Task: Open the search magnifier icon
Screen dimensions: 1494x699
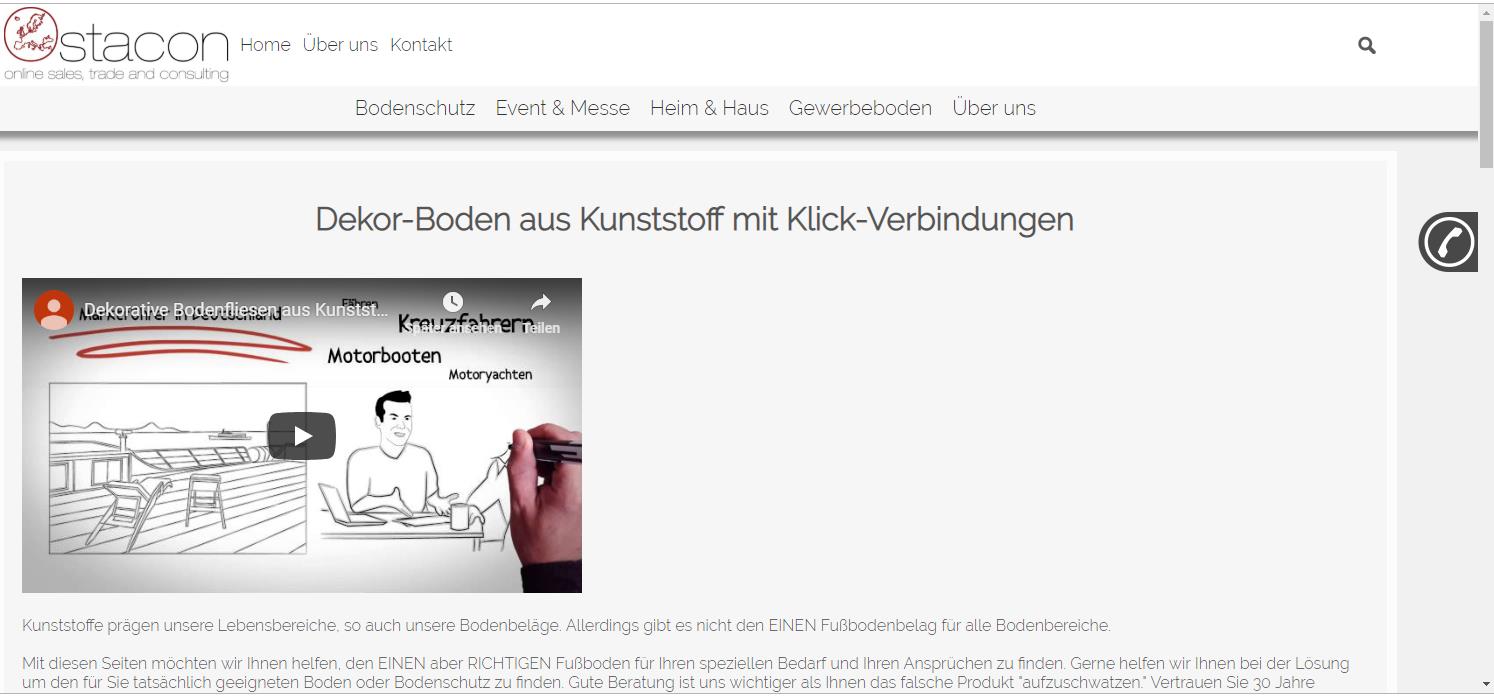Action: 1366,44
